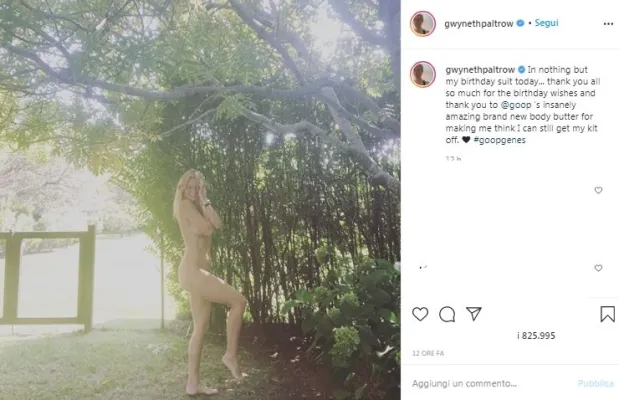
Task: Open the profile avatar beside the caption
Action: pos(423,74)
